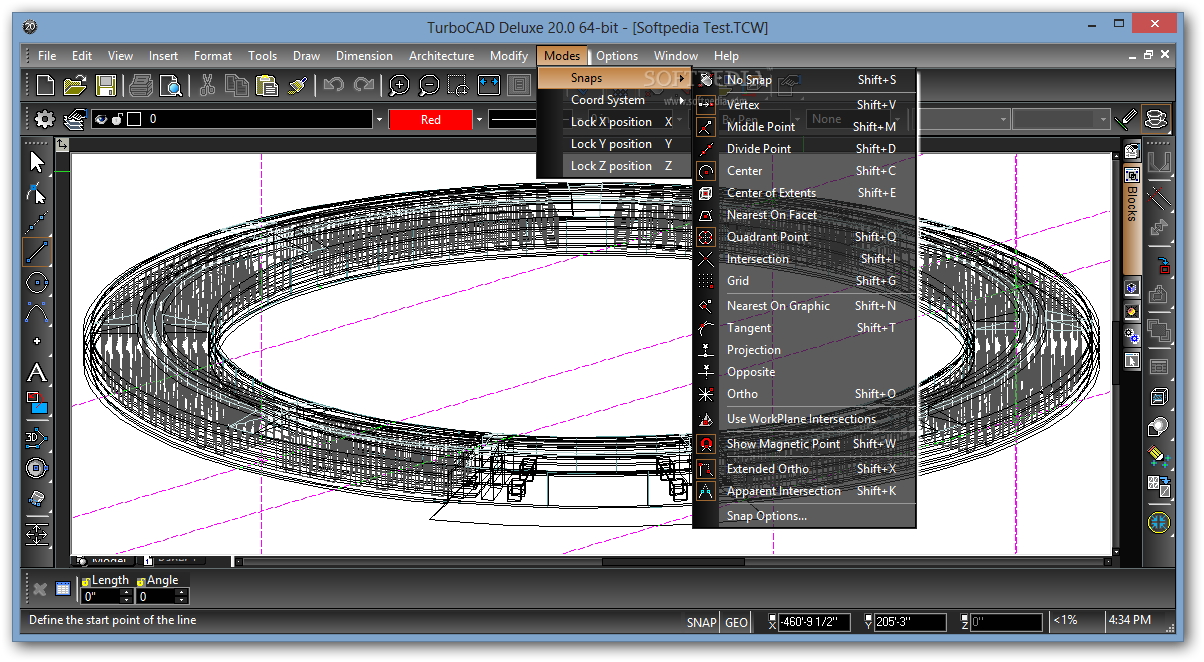This screenshot has width=1204, height=662.
Task: Open the Dimension menu
Action: click(364, 56)
